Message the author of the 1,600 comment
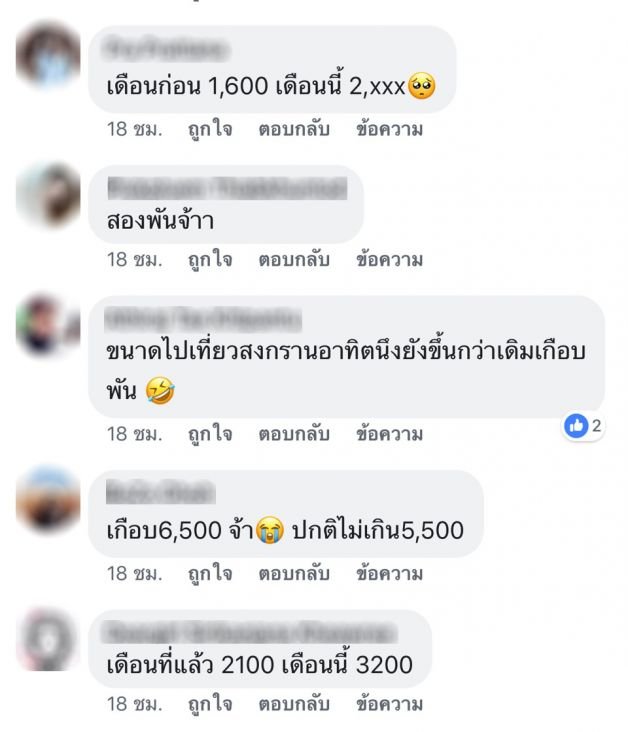The image size is (628, 732). click(389, 129)
